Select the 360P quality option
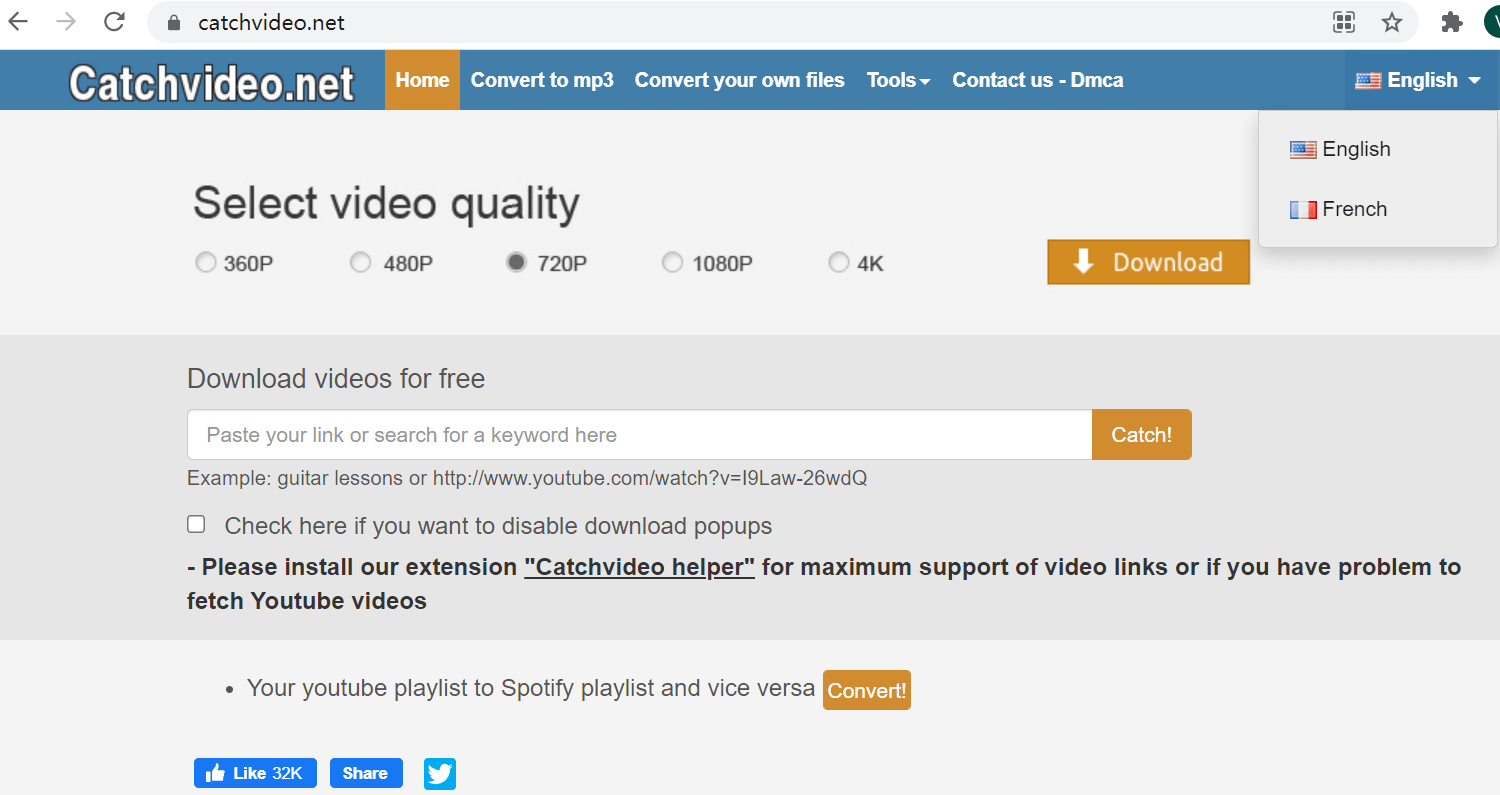This screenshot has height=795, width=1500. pos(205,263)
